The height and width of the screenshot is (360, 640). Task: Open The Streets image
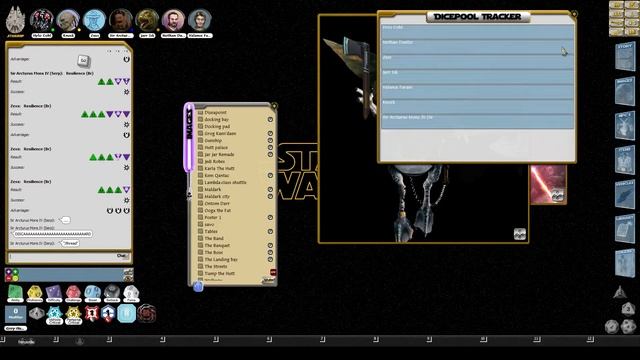(x=216, y=266)
